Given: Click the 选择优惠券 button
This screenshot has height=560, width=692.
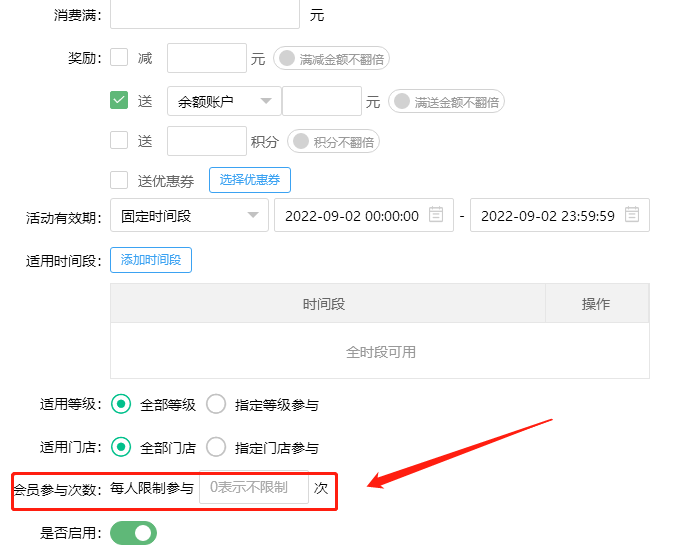Looking at the screenshot, I should (250, 180).
